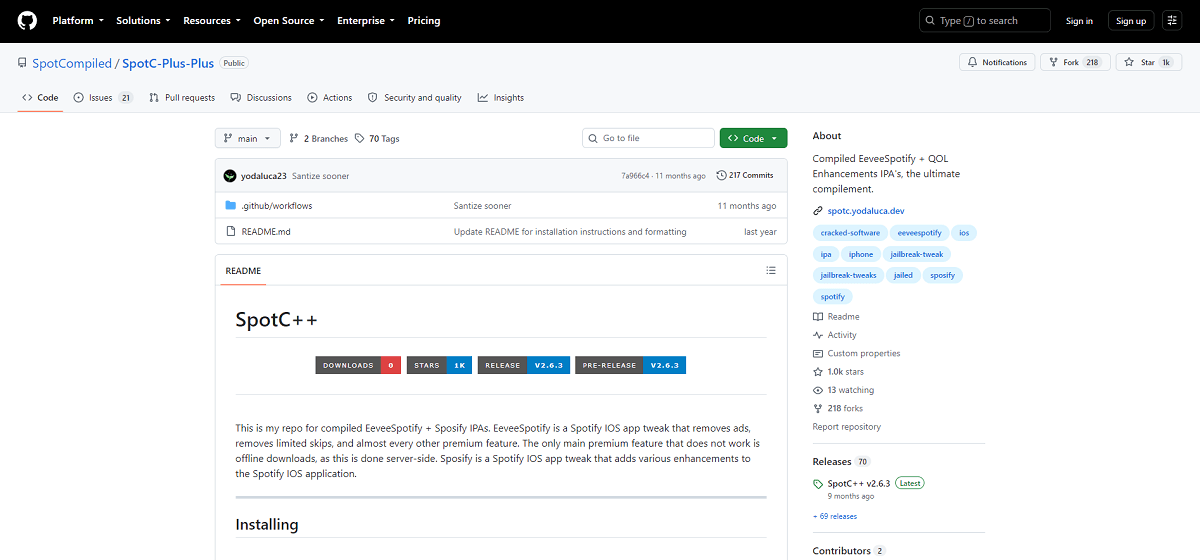Go to the Pricing page
Viewport: 1200px width, 560px height.
[424, 20]
